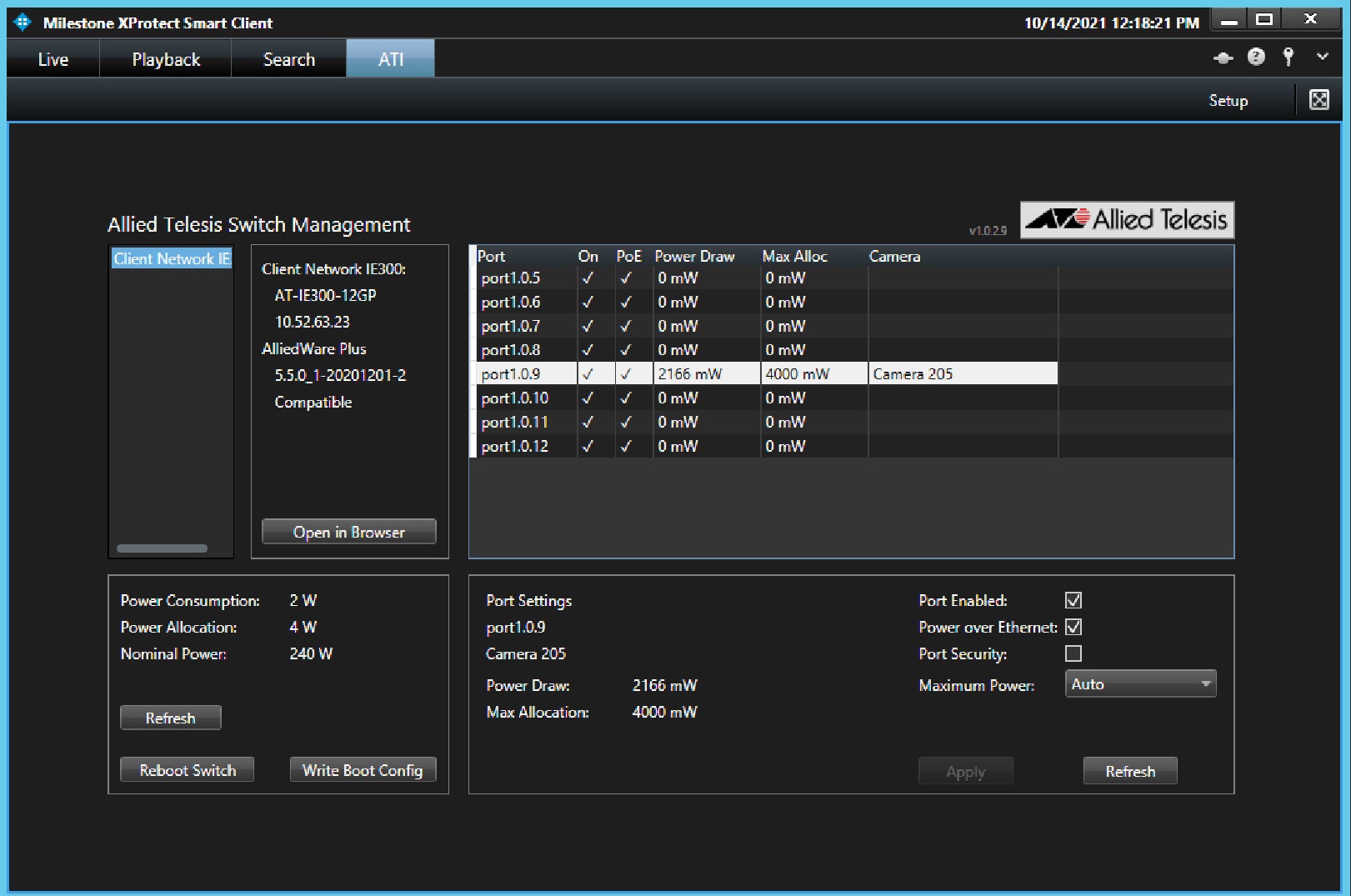Select the port1.0.7 row
Viewport: 1351px width, 896px height.
click(x=851, y=326)
